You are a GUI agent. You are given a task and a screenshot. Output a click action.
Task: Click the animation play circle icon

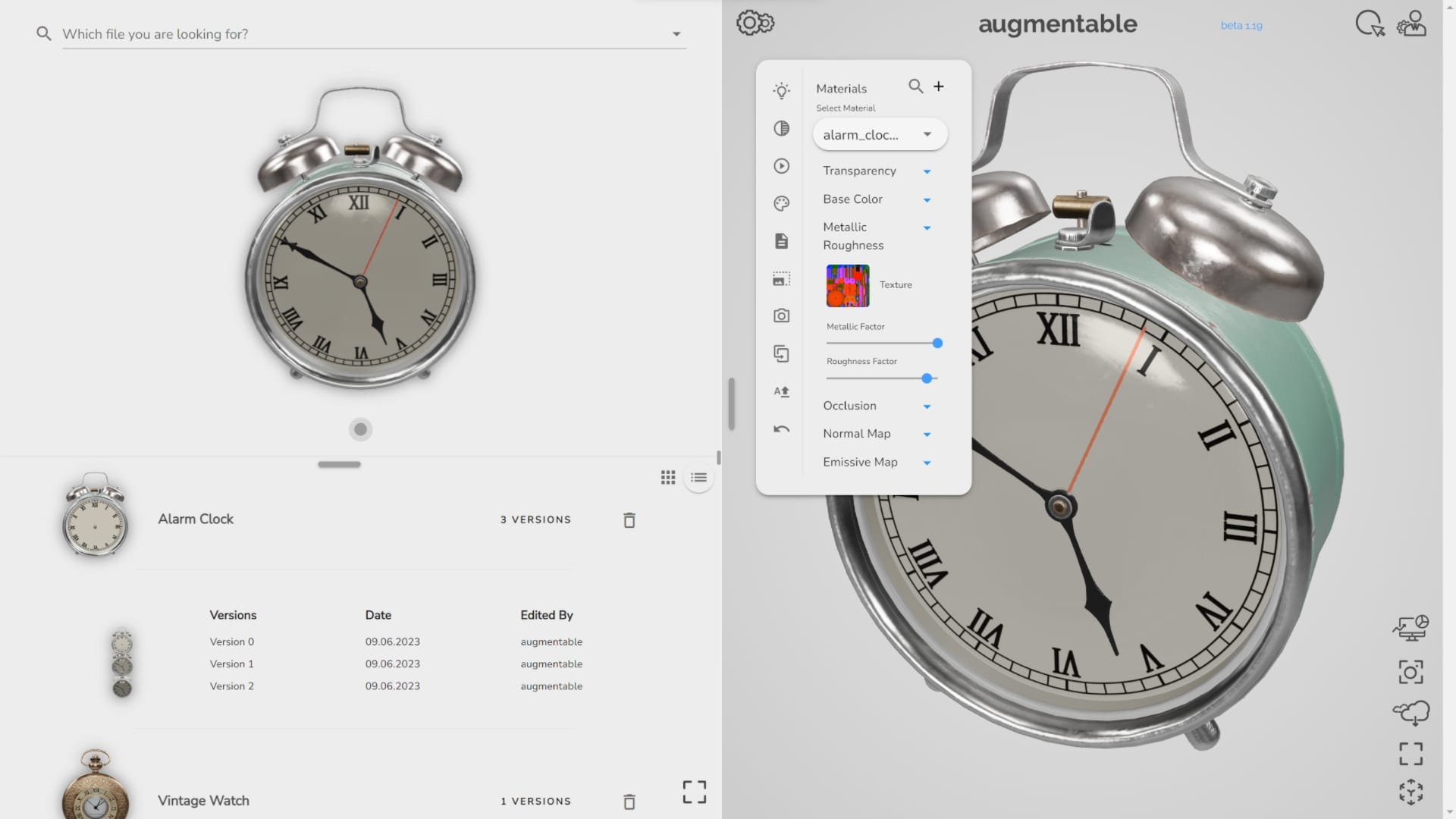(x=781, y=166)
